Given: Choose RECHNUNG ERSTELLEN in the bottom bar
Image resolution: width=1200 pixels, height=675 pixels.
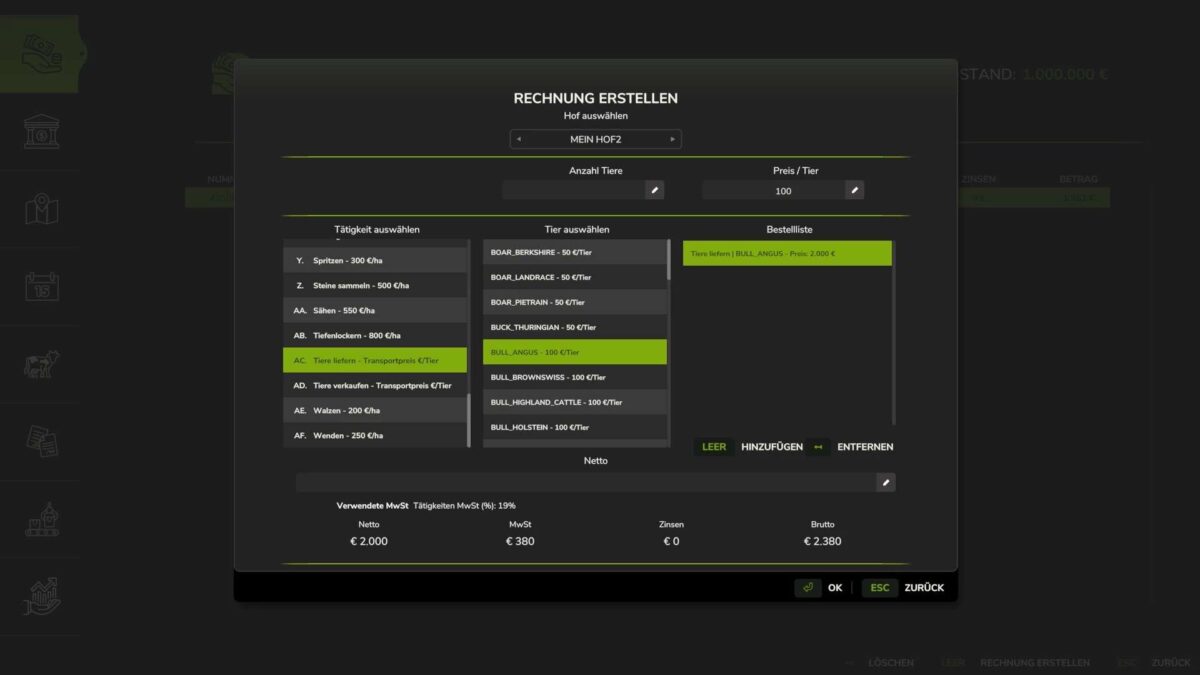Looking at the screenshot, I should pos(1034,662).
